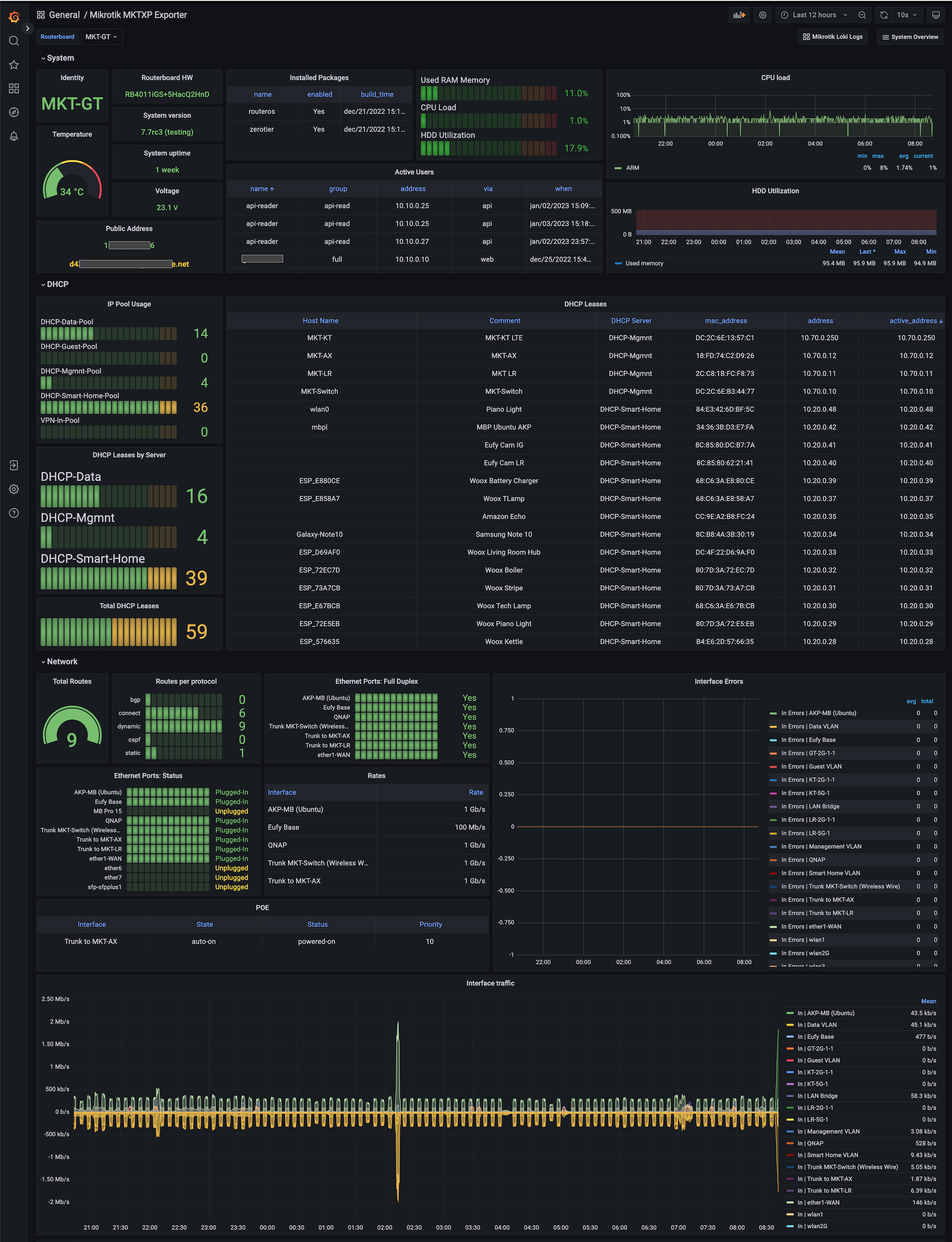The width and height of the screenshot is (952, 1242).
Task: Click the Add panel icon
Action: [739, 15]
